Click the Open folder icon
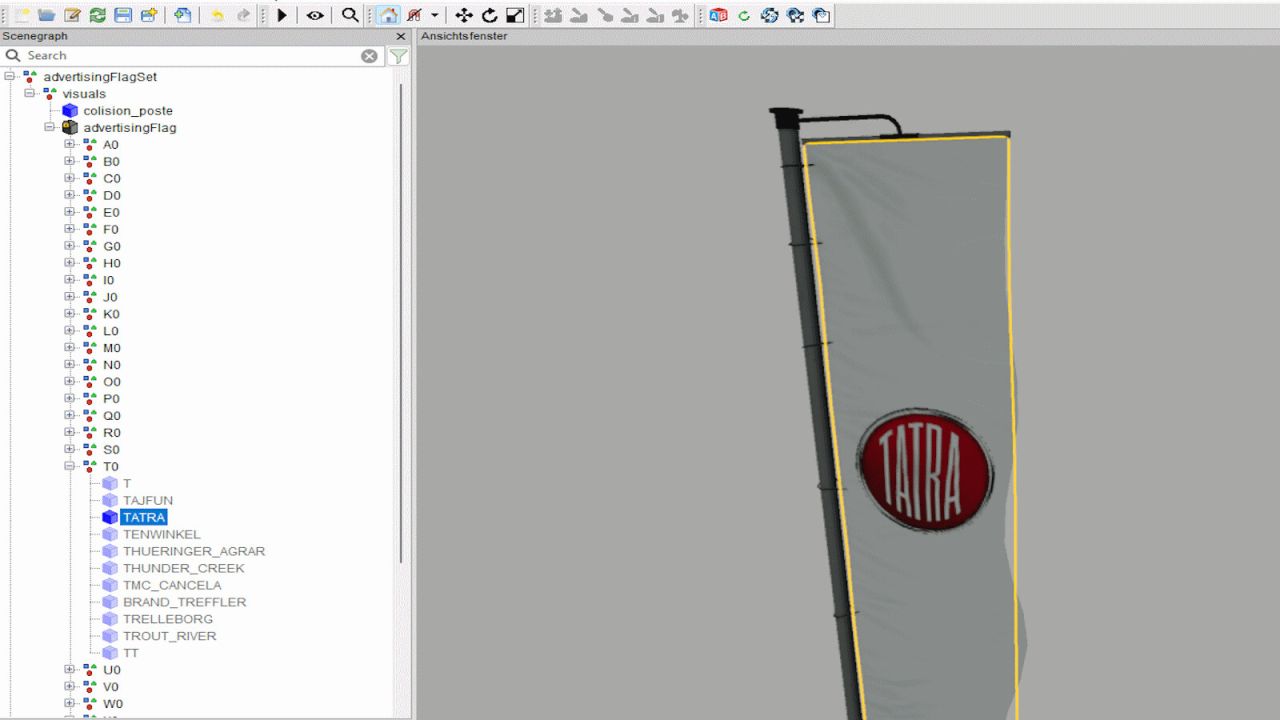1280x720 pixels. point(46,15)
